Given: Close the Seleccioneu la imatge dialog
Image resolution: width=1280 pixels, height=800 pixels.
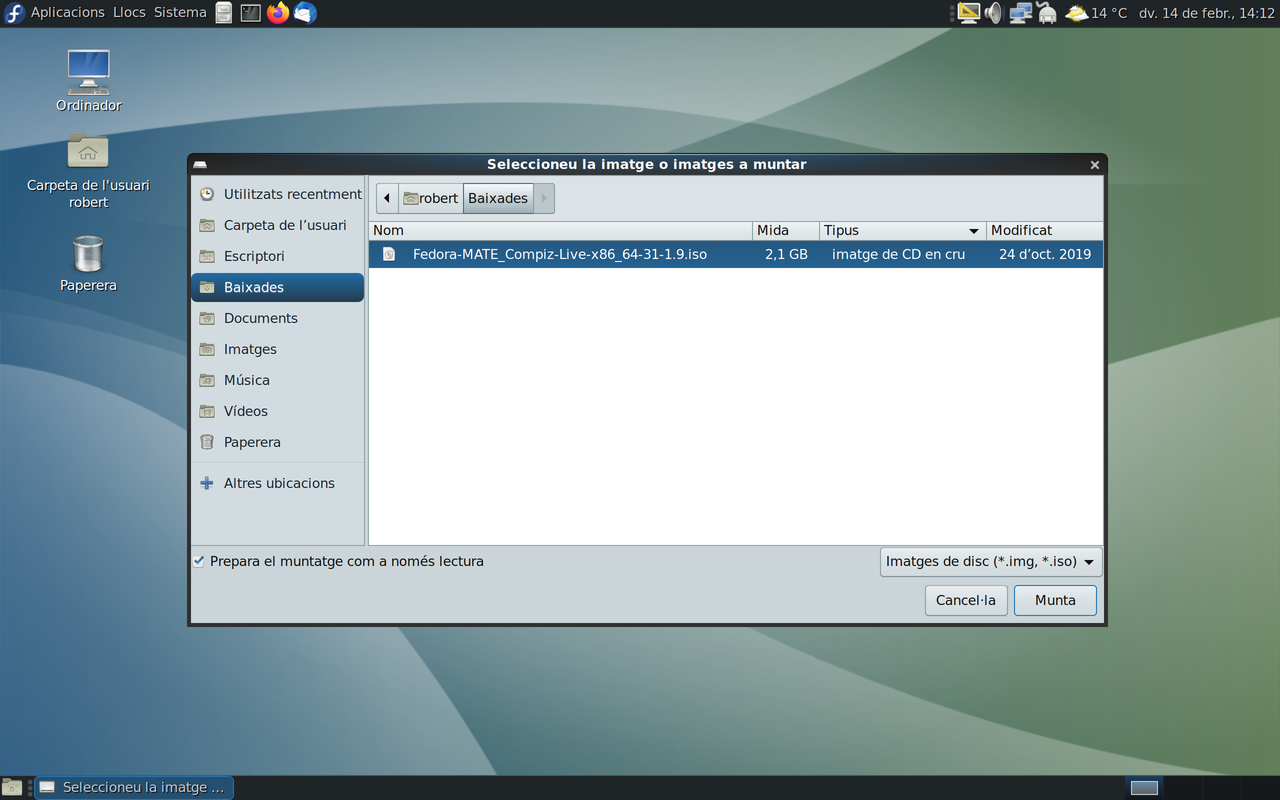Looking at the screenshot, I should click(1094, 165).
